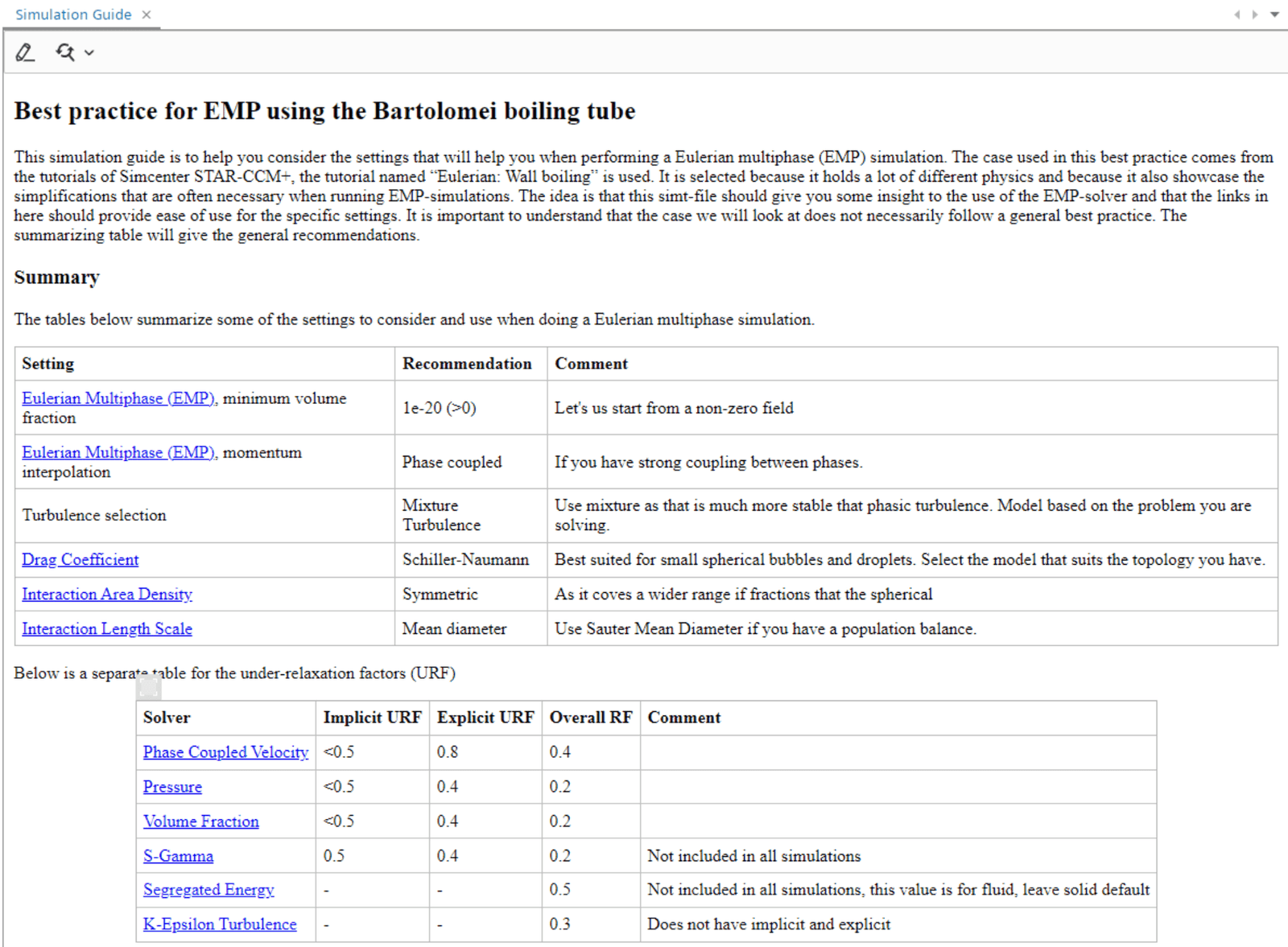Open the dropdown chevron beside the magnifier icon
1288x947 pixels.
(89, 53)
